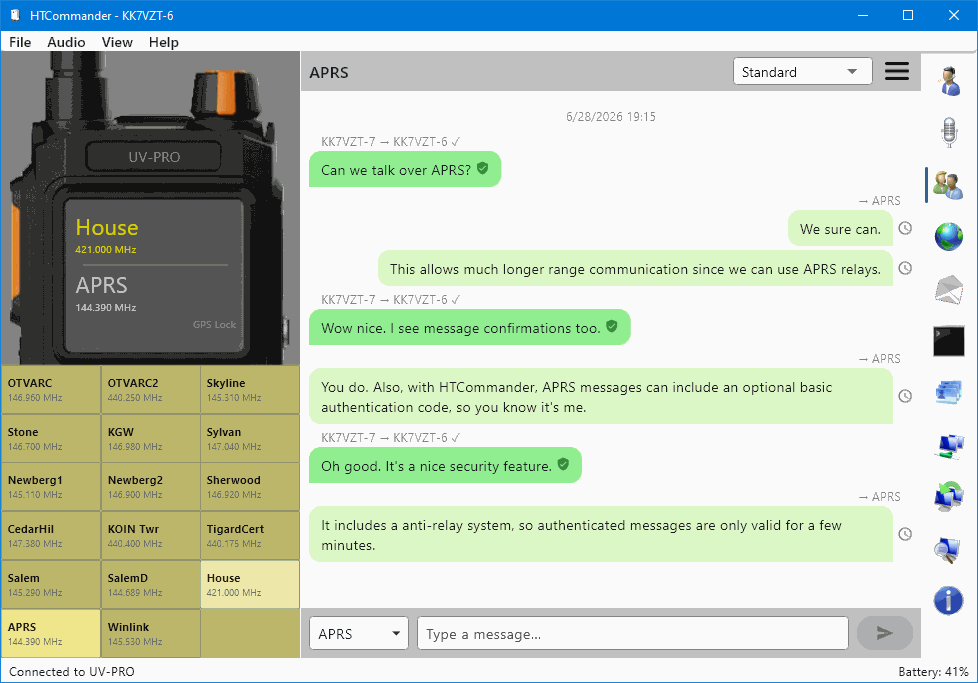978x683 pixels.
Task: Click 'GPS Lock' text on radio screen
Action: pyautogui.click(x=215, y=324)
